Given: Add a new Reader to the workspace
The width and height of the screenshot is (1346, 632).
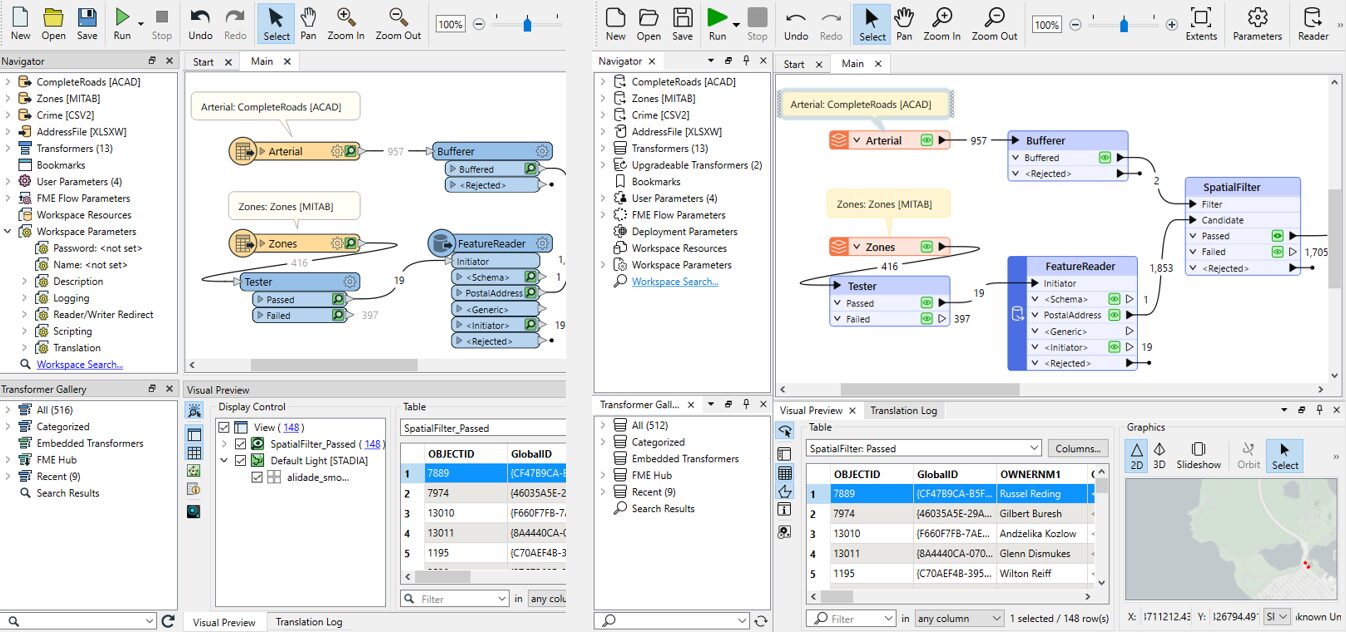Looking at the screenshot, I should [1311, 23].
